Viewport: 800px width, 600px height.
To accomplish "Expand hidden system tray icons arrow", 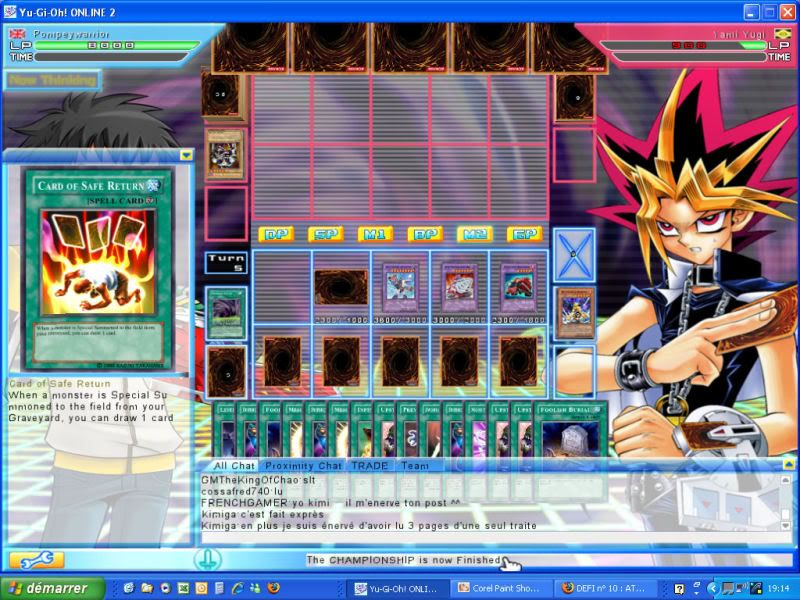I will tap(711, 589).
